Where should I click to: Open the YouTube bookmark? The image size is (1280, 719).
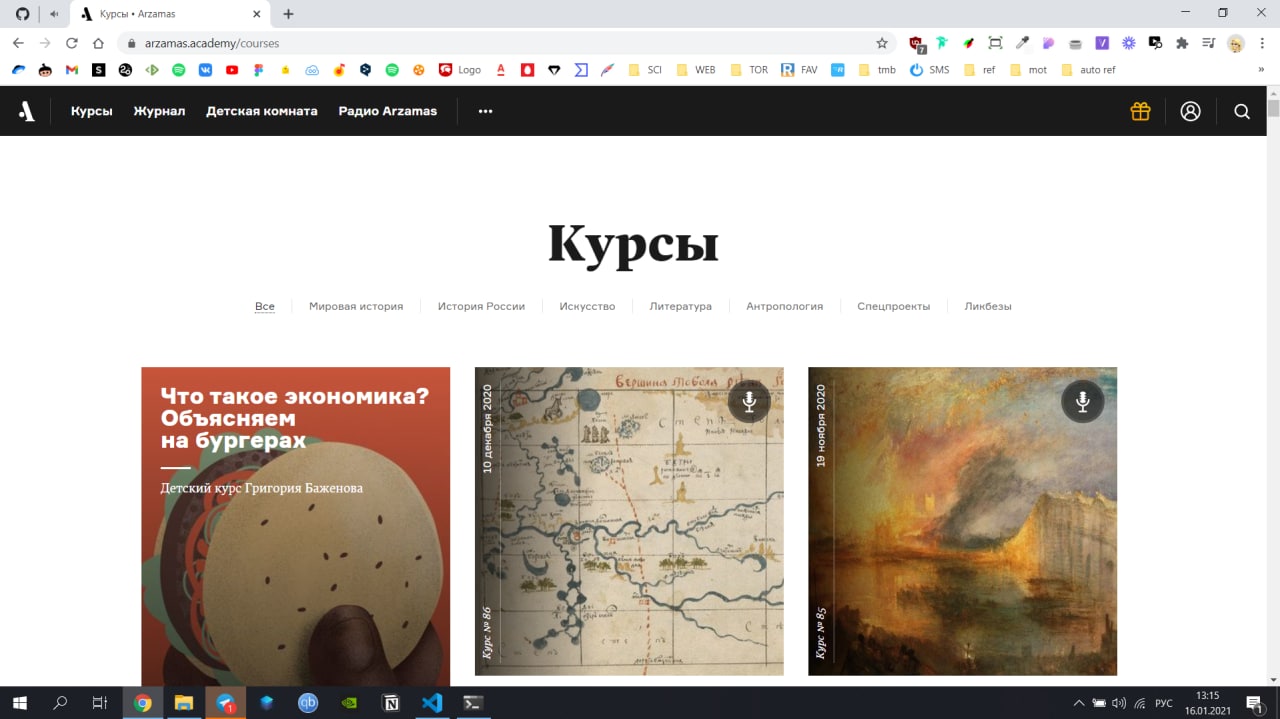(232, 70)
